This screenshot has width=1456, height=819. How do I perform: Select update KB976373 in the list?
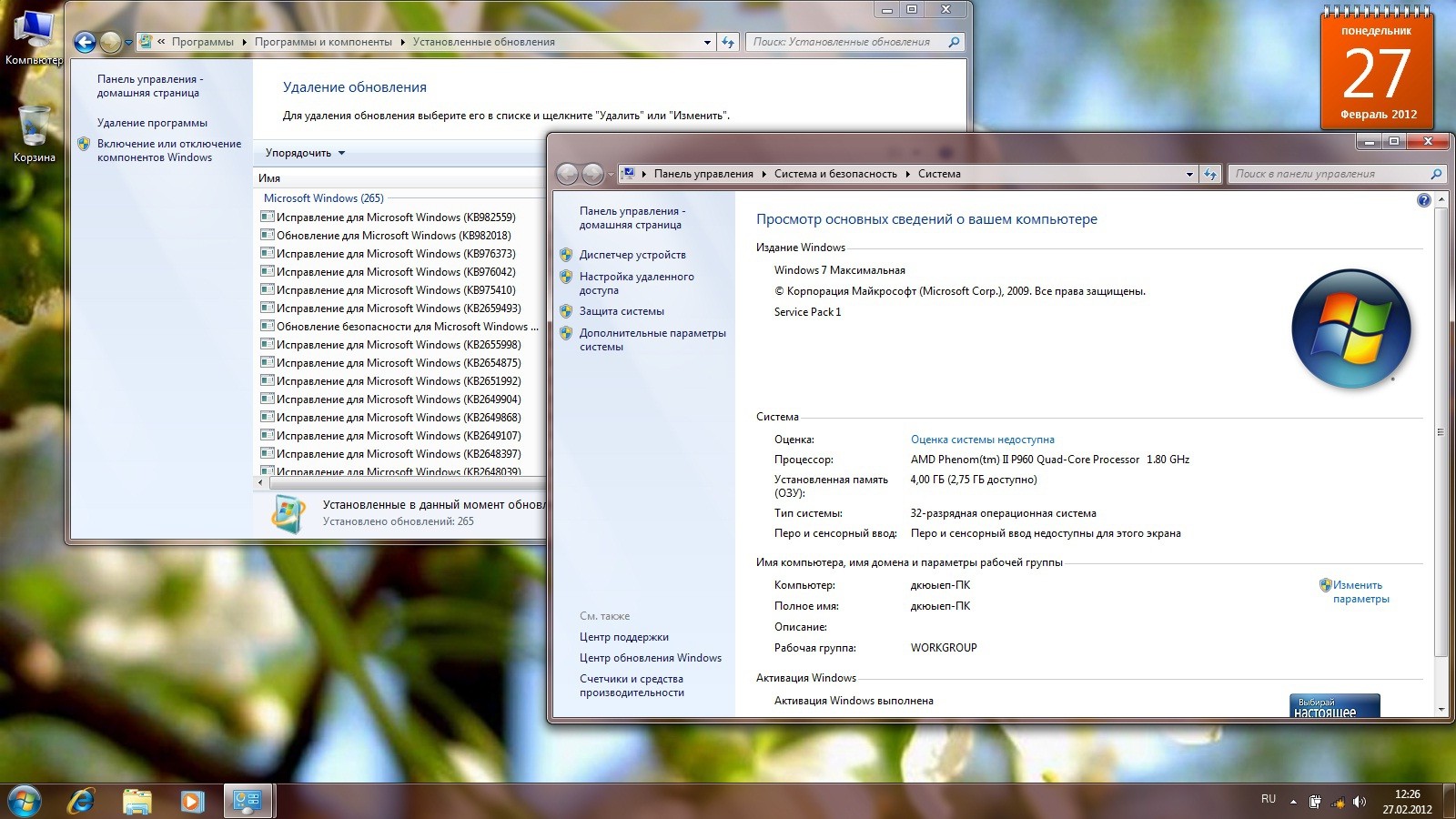click(396, 254)
